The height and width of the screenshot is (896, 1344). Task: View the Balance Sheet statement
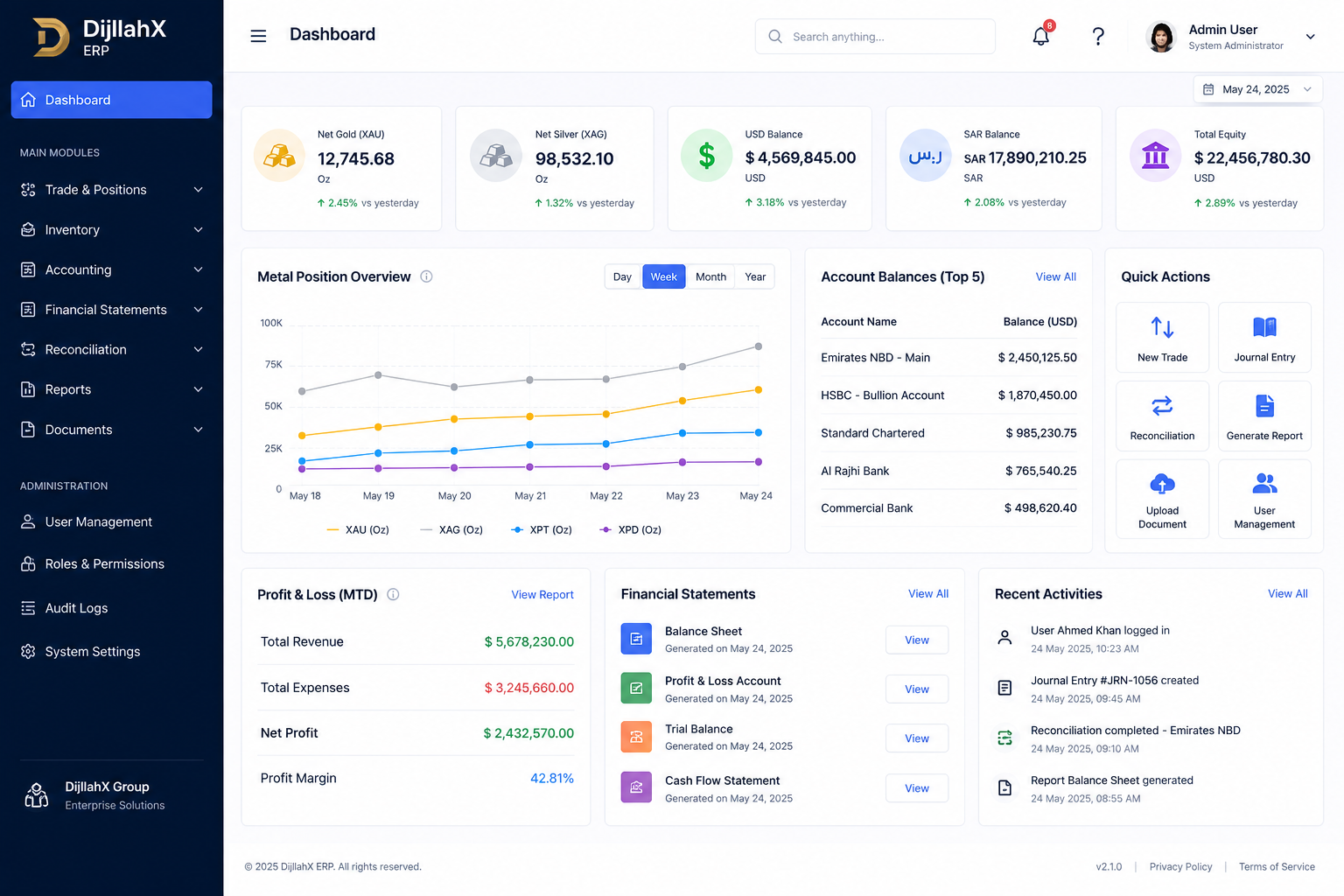(x=917, y=640)
